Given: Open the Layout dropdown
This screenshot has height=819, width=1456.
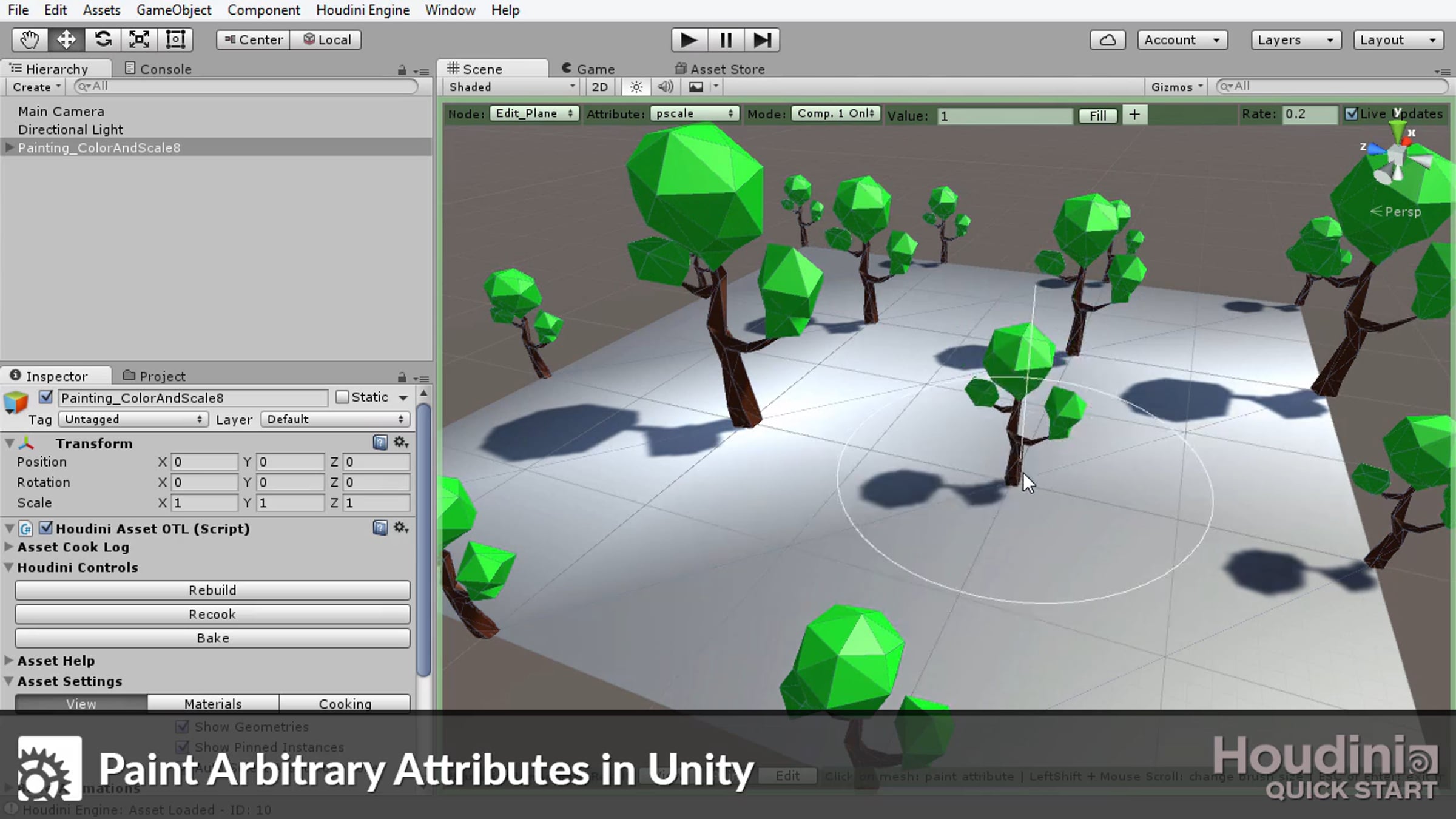Looking at the screenshot, I should (x=1398, y=40).
